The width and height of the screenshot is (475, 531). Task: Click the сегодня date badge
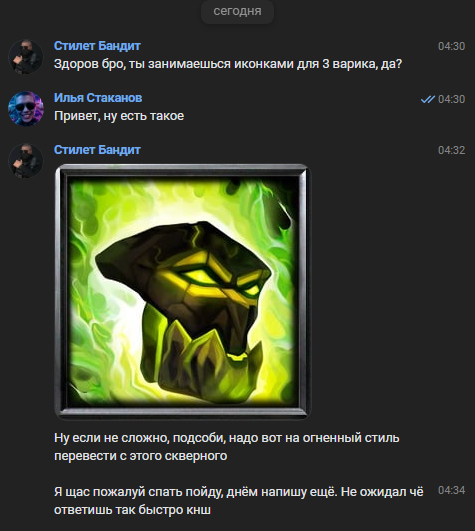237,12
